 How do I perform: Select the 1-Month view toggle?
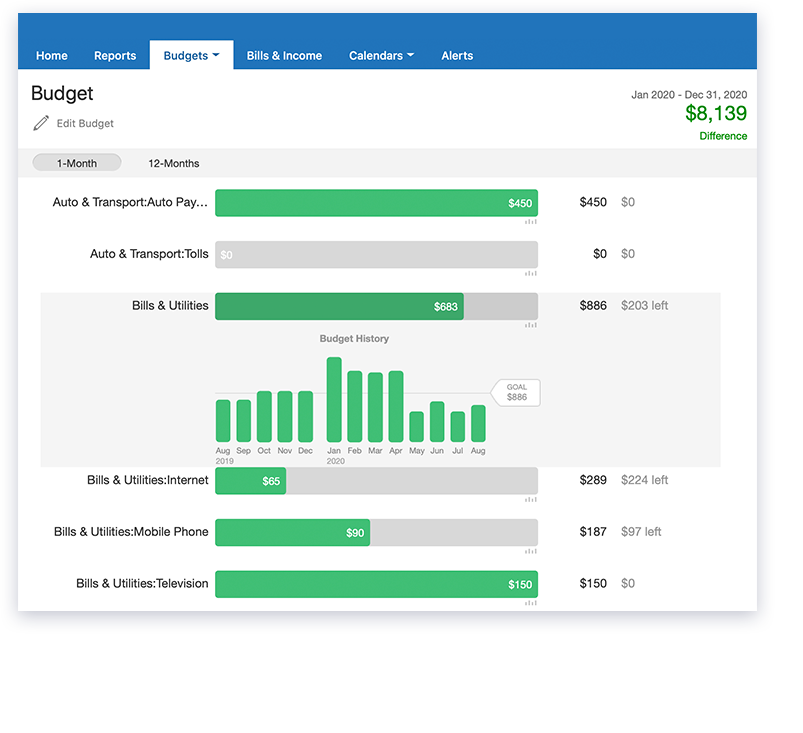77,163
